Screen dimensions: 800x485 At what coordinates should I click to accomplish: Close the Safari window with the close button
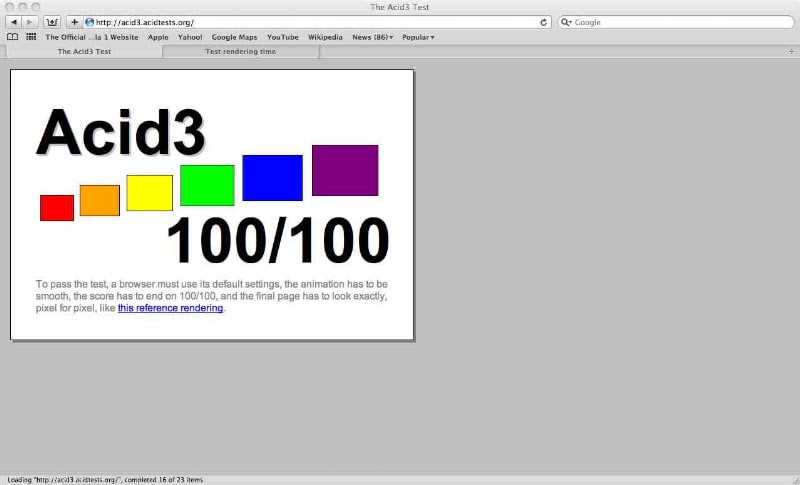tap(9, 7)
